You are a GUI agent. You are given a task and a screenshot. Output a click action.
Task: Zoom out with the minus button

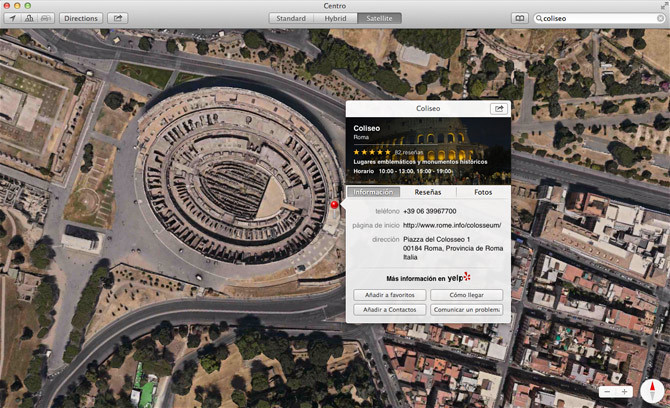[608, 391]
